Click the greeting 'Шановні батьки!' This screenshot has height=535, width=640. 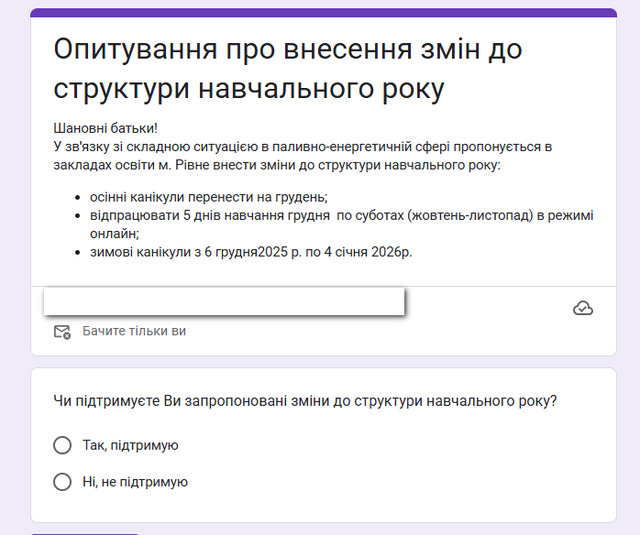pos(106,129)
